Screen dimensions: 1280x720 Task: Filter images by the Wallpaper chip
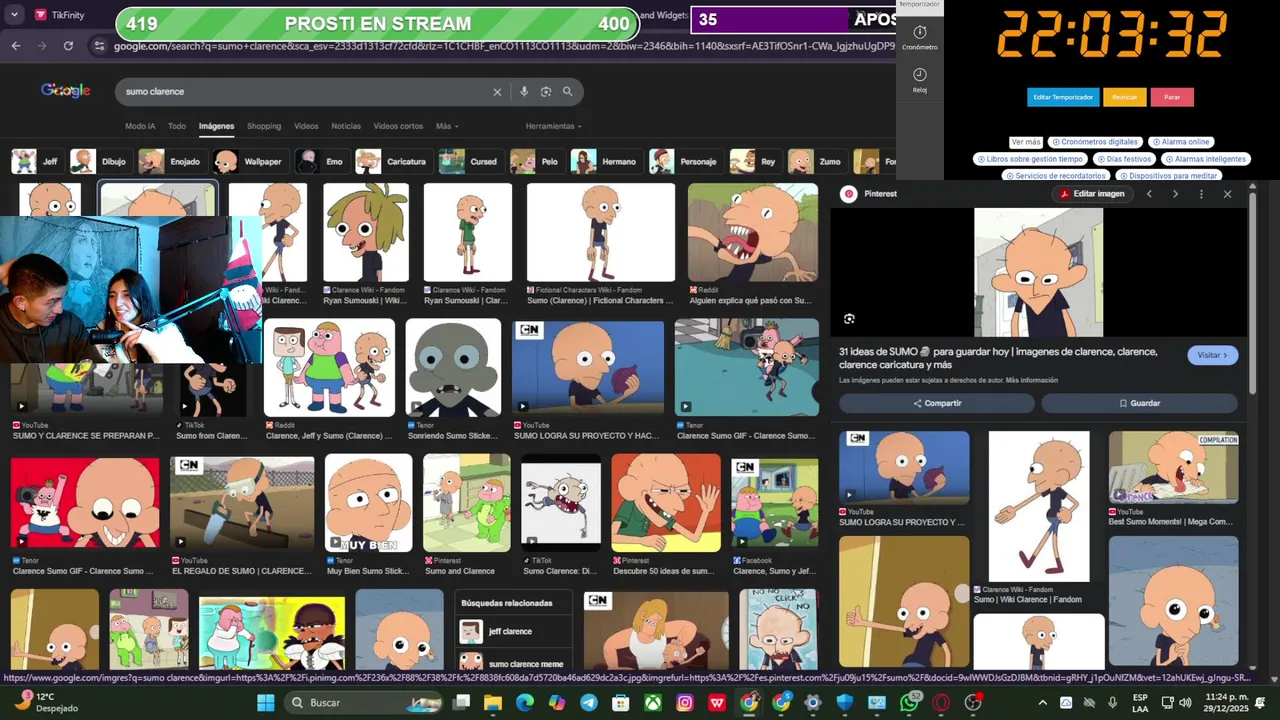[x=250, y=161]
